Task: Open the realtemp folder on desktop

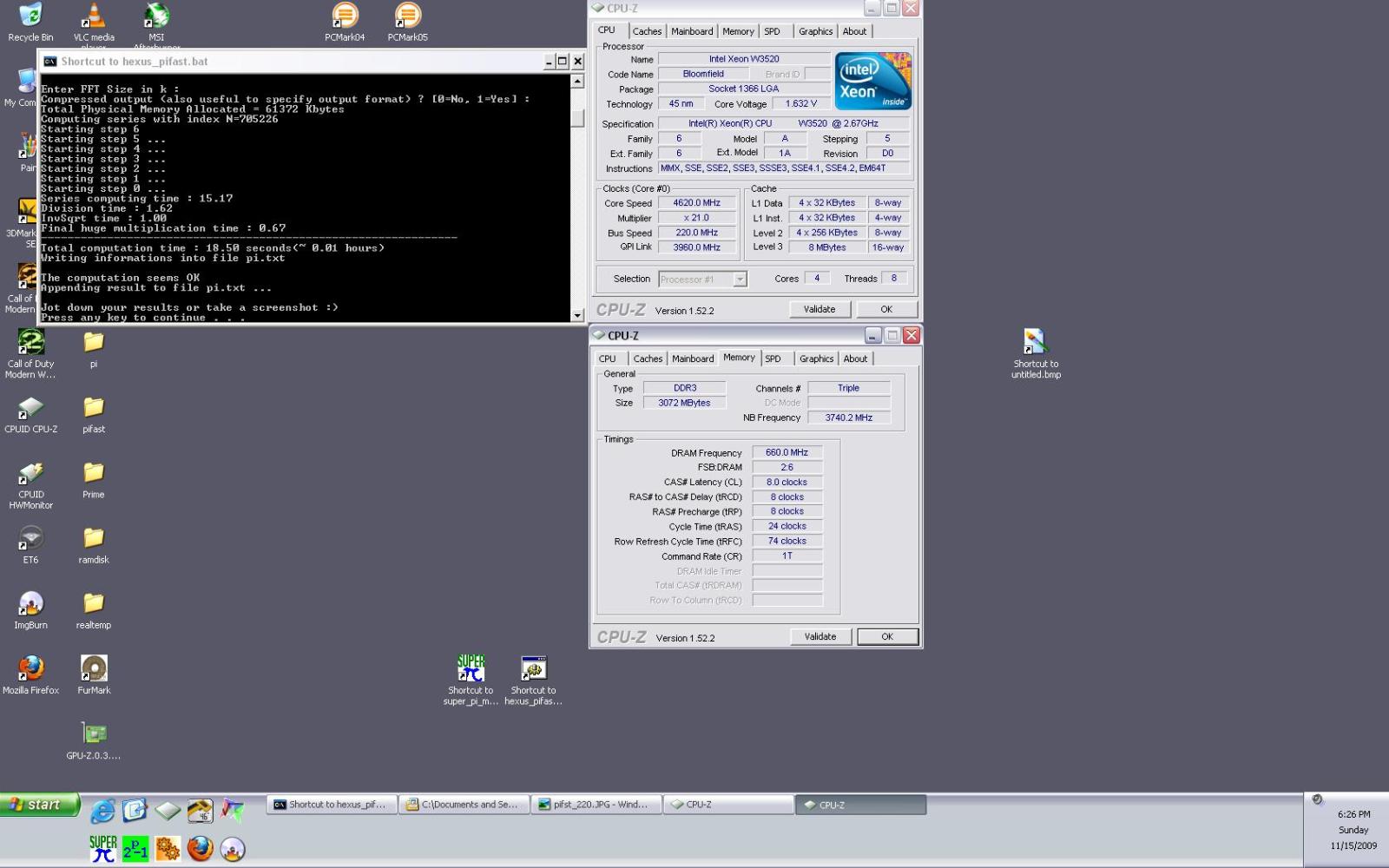Action: (x=94, y=609)
